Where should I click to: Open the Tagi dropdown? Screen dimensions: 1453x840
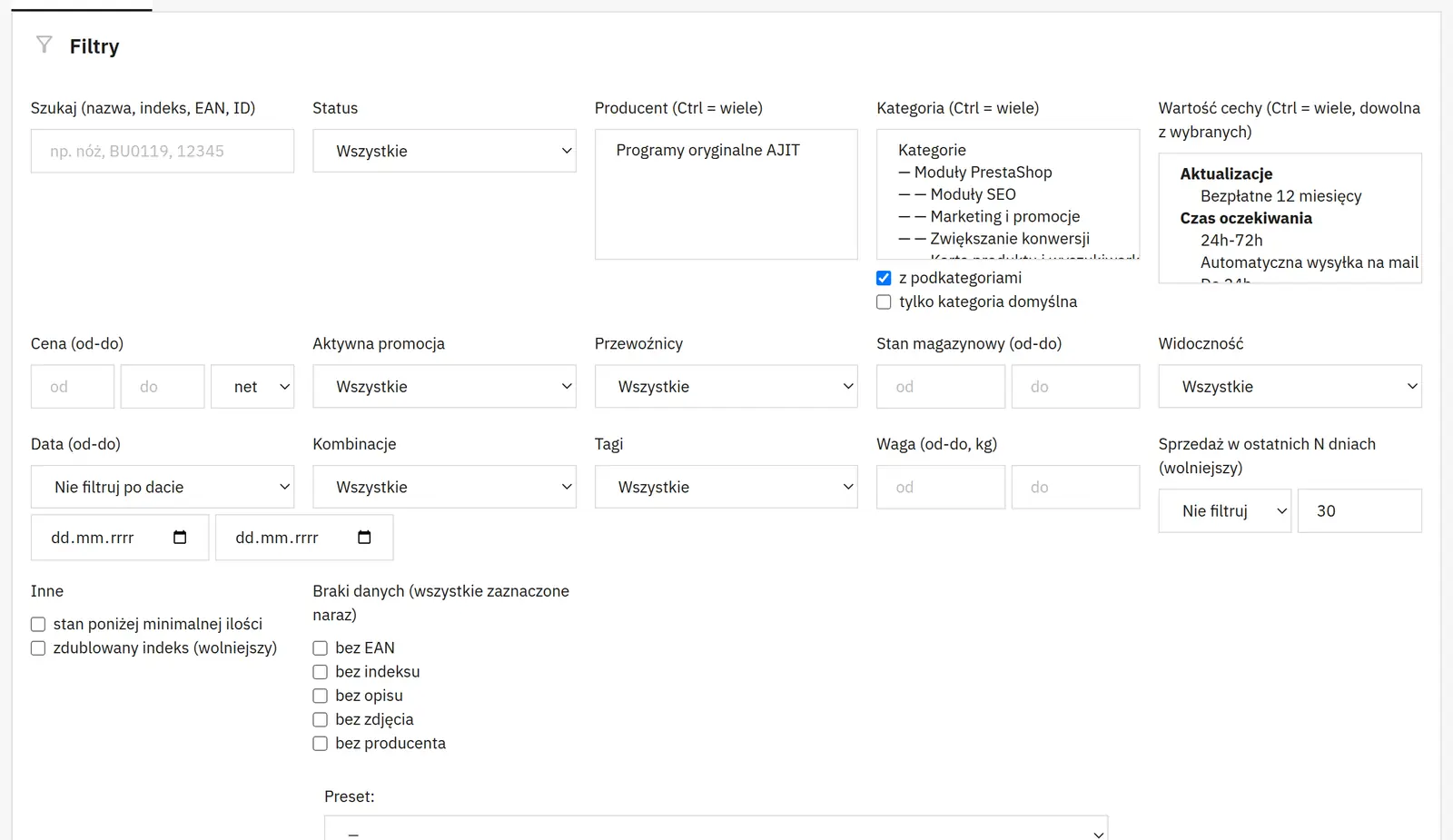tap(726, 488)
